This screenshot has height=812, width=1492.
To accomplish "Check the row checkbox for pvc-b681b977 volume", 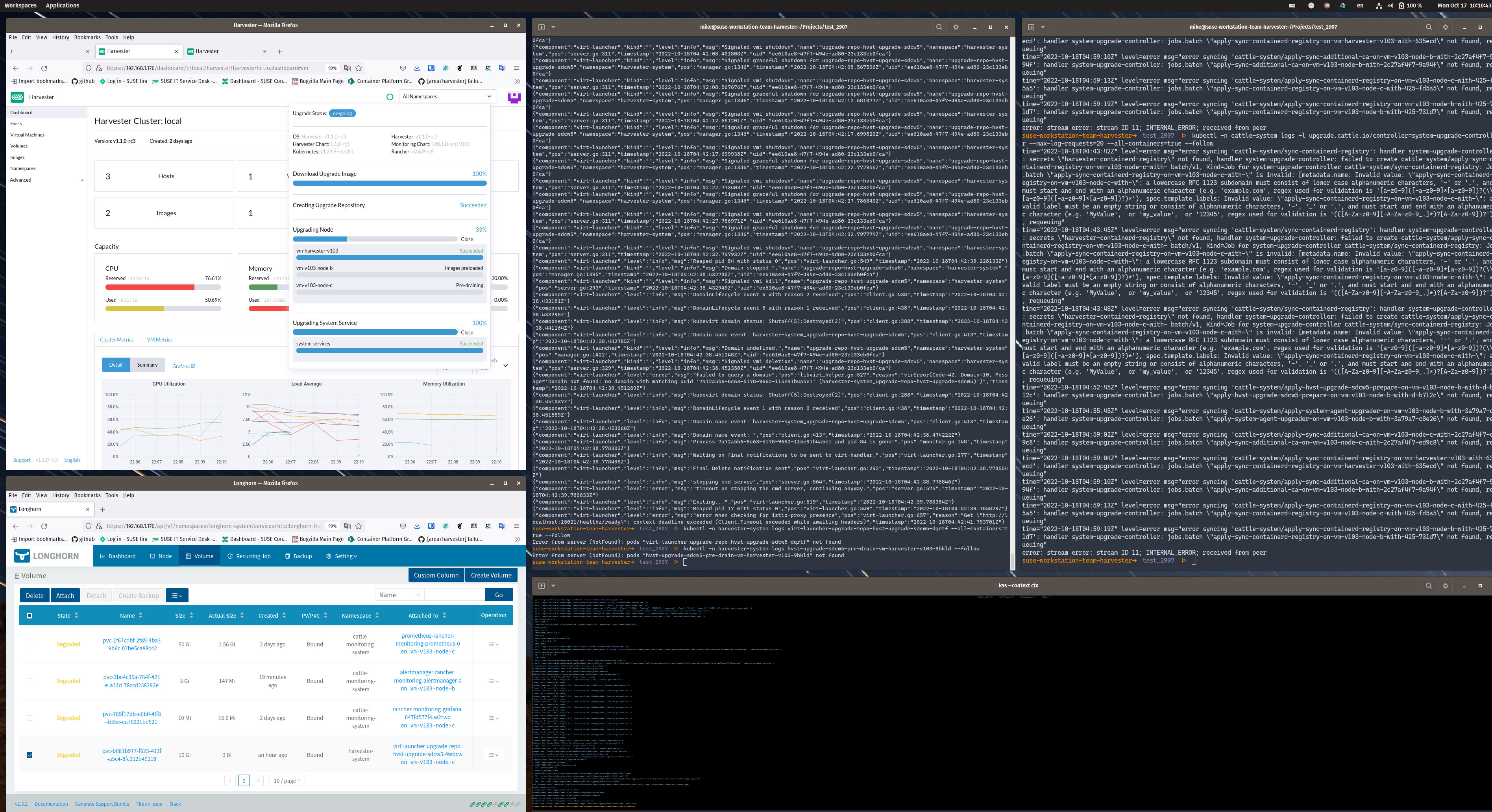I will [x=30, y=755].
